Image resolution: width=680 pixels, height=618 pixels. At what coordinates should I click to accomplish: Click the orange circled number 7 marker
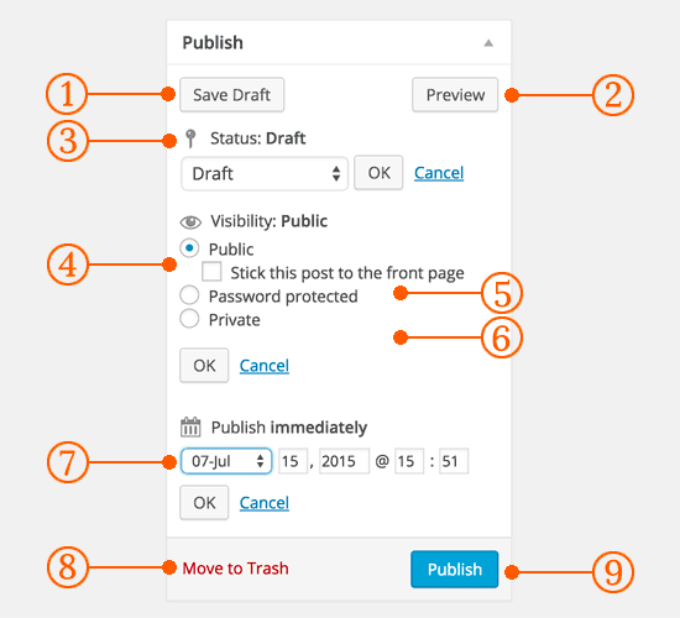[67, 462]
